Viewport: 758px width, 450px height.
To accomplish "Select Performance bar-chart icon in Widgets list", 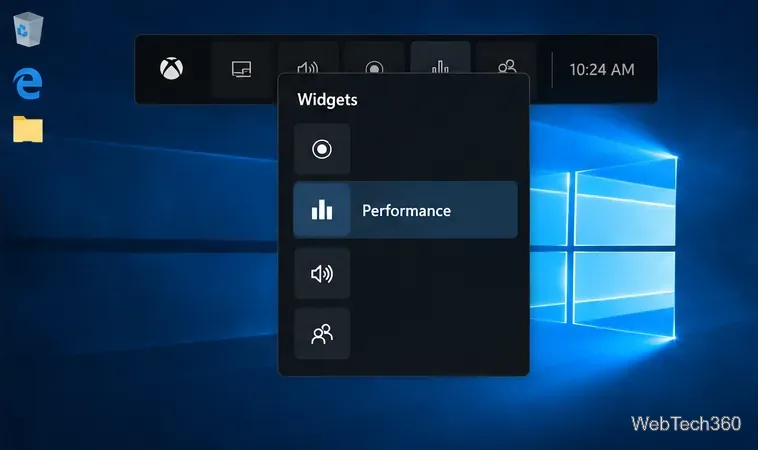I will 322,210.
